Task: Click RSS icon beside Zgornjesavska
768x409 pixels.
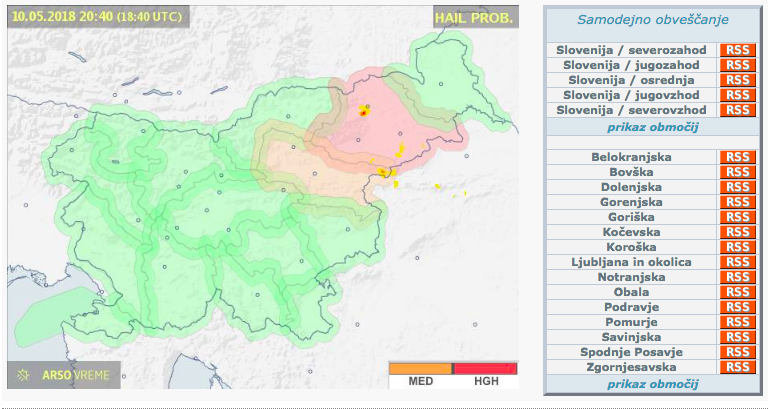Action: point(737,367)
